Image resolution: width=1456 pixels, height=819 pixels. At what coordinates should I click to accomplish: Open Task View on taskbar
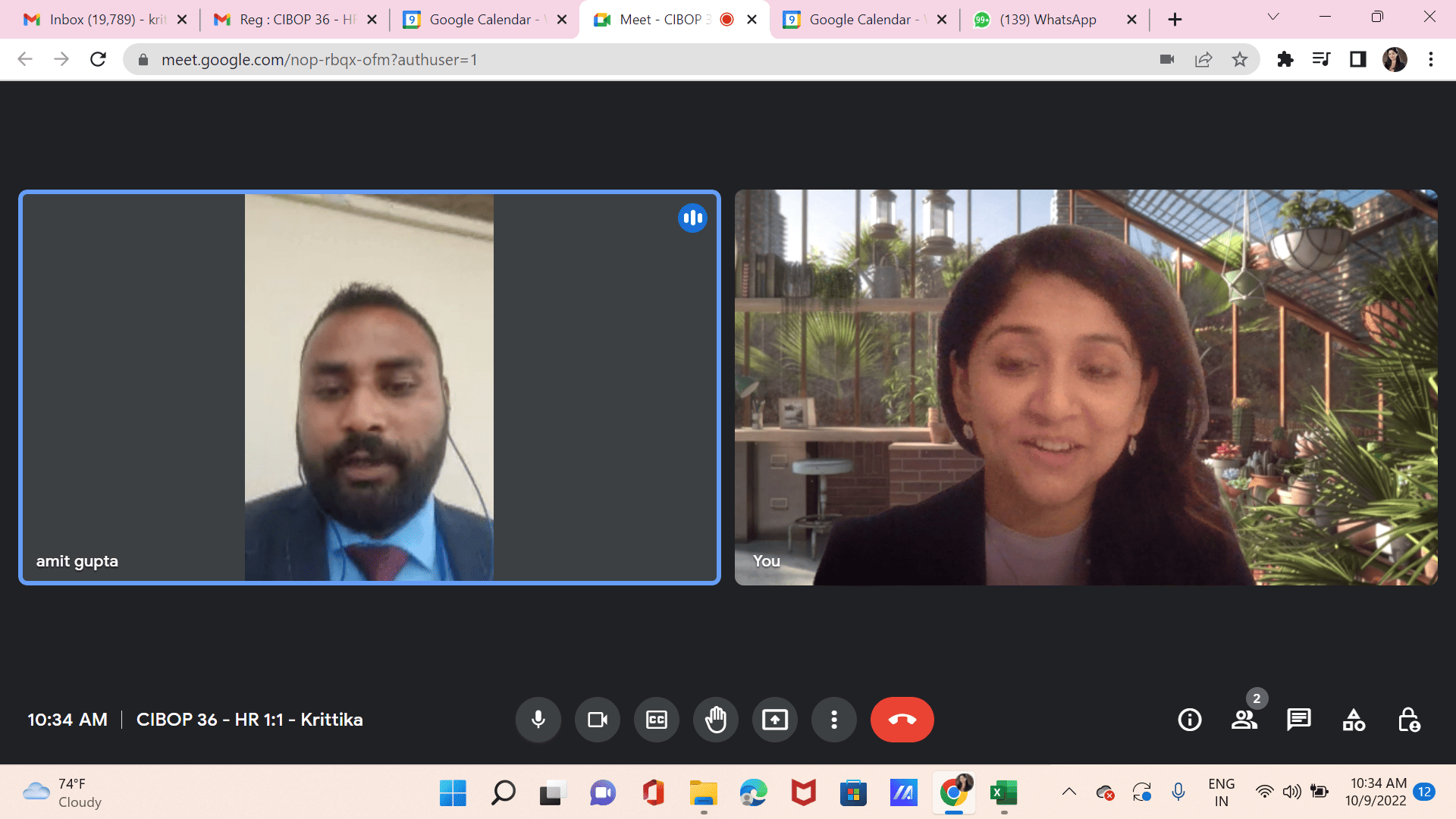pos(553,793)
